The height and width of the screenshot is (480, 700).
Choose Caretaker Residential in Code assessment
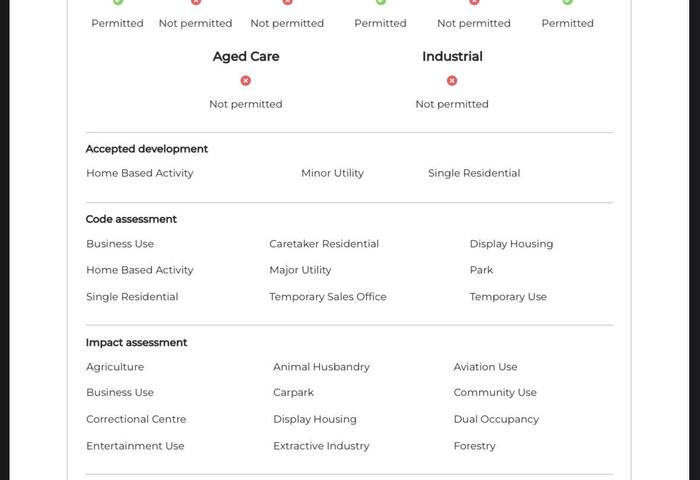pos(324,244)
